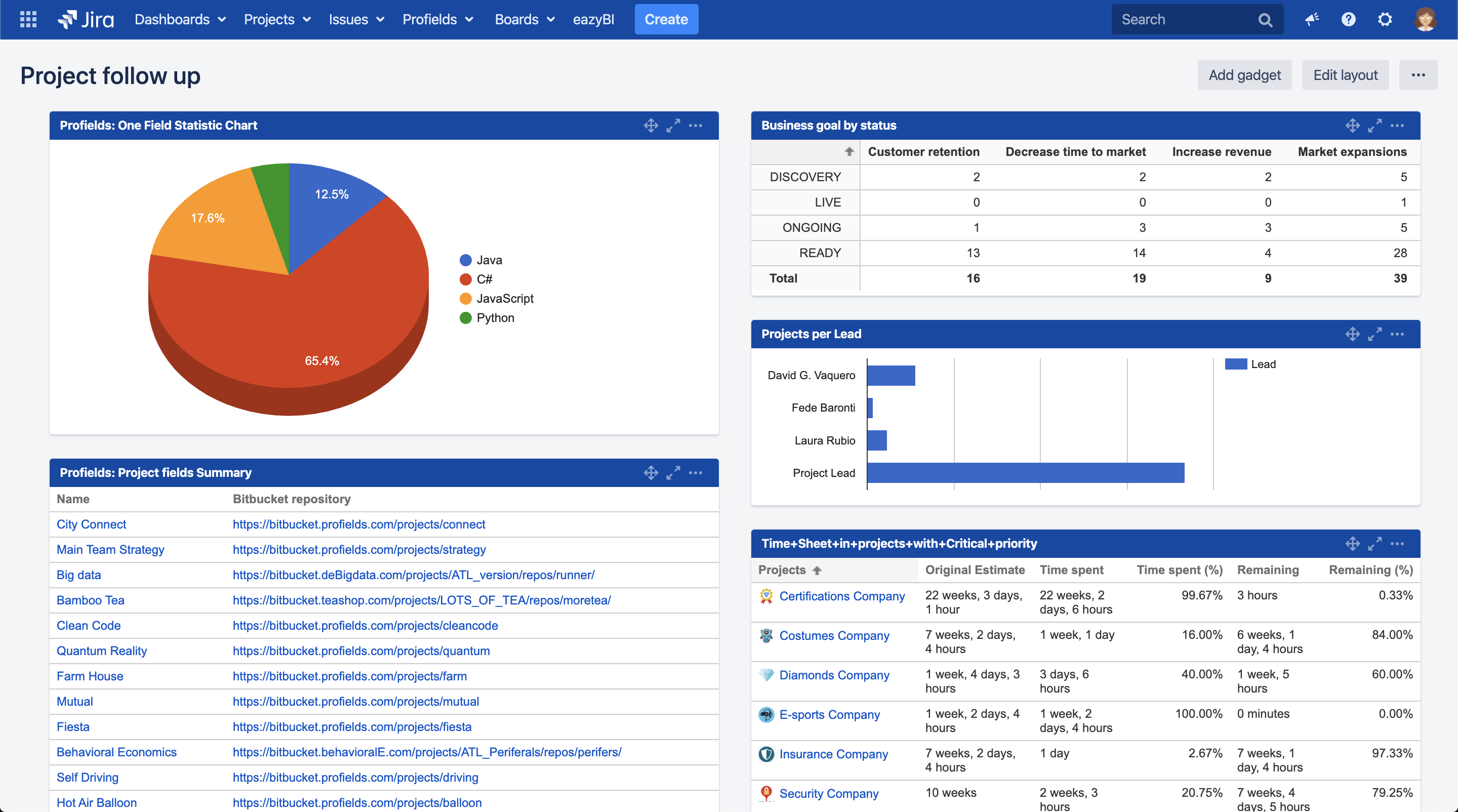
Task: Move the One Field Statistic Chart gadget
Action: pyautogui.click(x=651, y=126)
